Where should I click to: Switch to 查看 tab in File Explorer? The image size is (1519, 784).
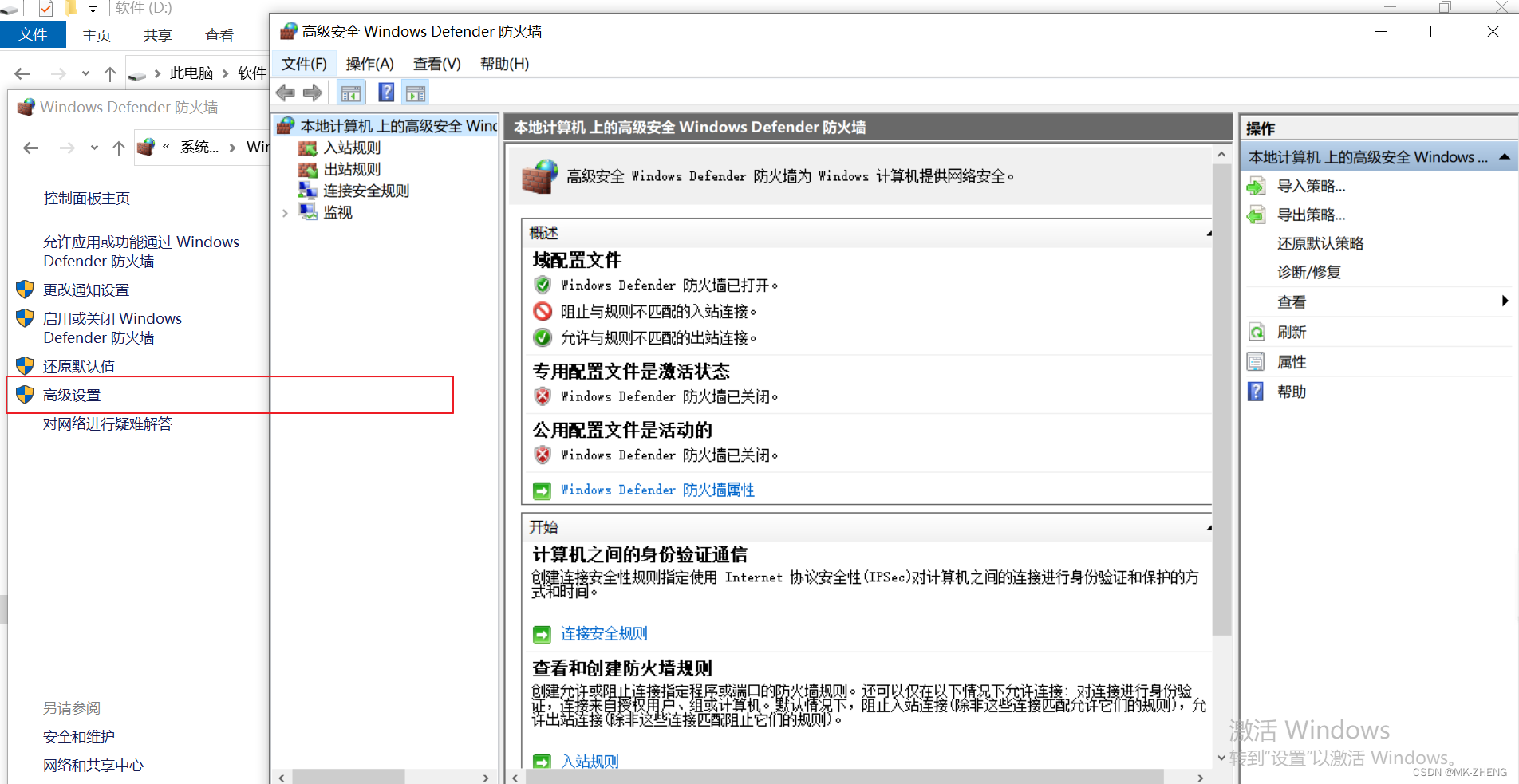[x=219, y=35]
